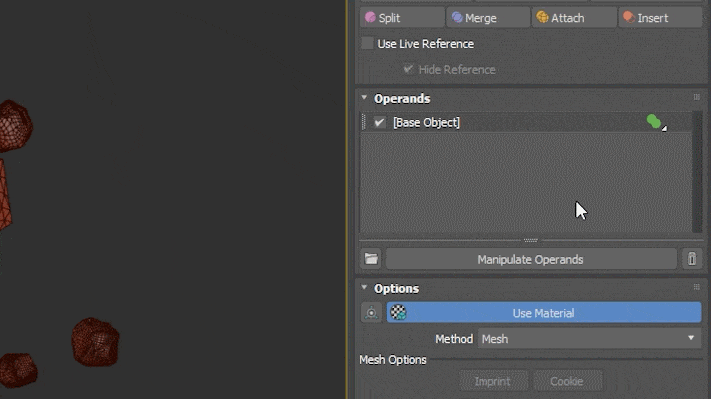Click the sub-object icon left of Use Material
711x399 pixels.
371,312
